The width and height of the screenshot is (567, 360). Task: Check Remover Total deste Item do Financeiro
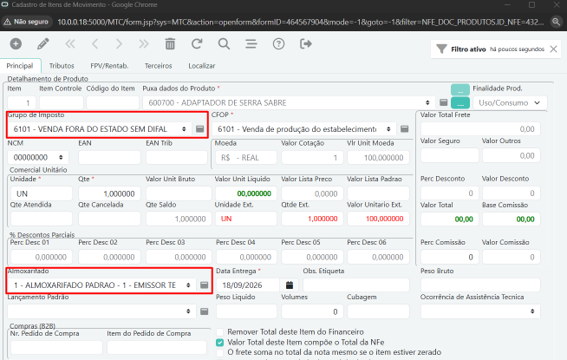(219, 332)
